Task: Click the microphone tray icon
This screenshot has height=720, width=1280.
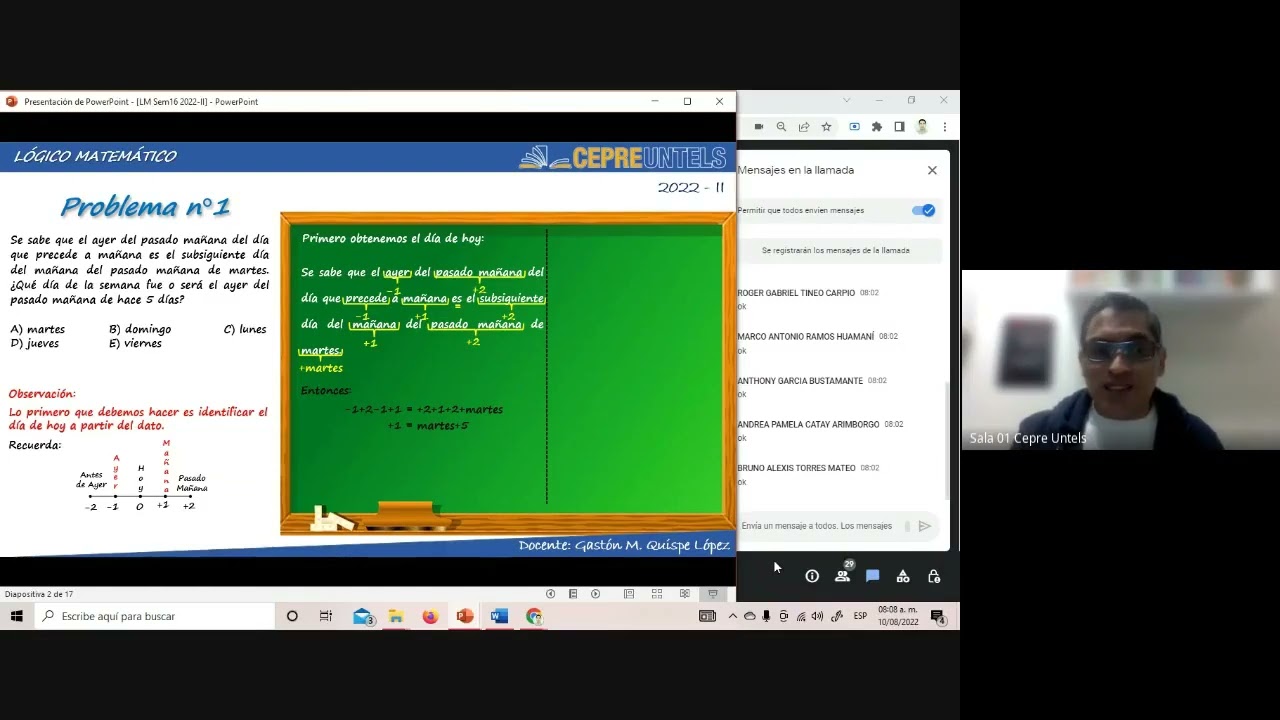Action: 766,616
